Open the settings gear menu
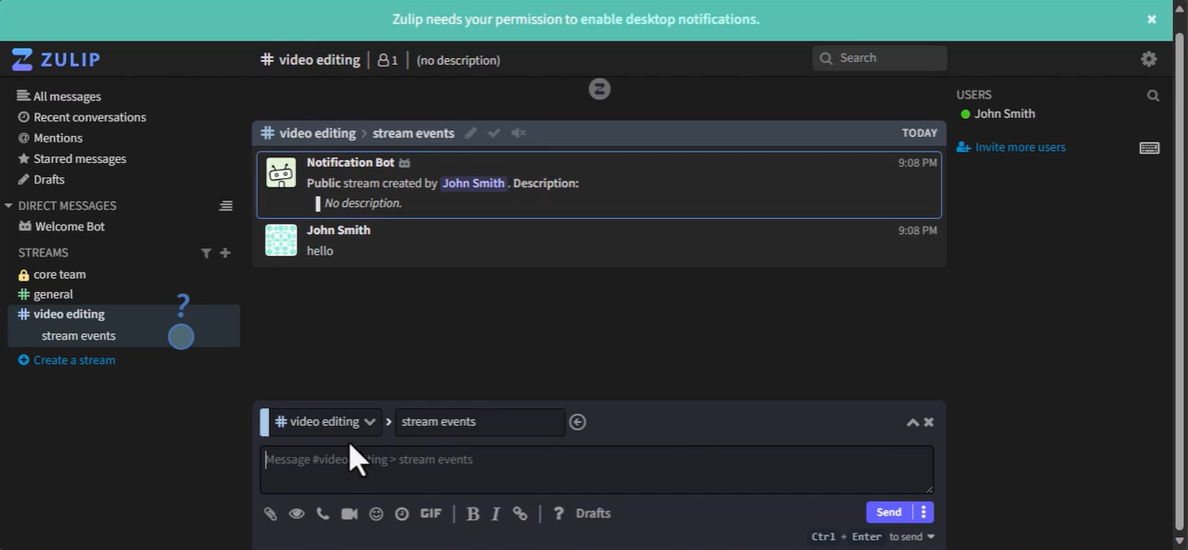The height and width of the screenshot is (550, 1188). 1149,59
